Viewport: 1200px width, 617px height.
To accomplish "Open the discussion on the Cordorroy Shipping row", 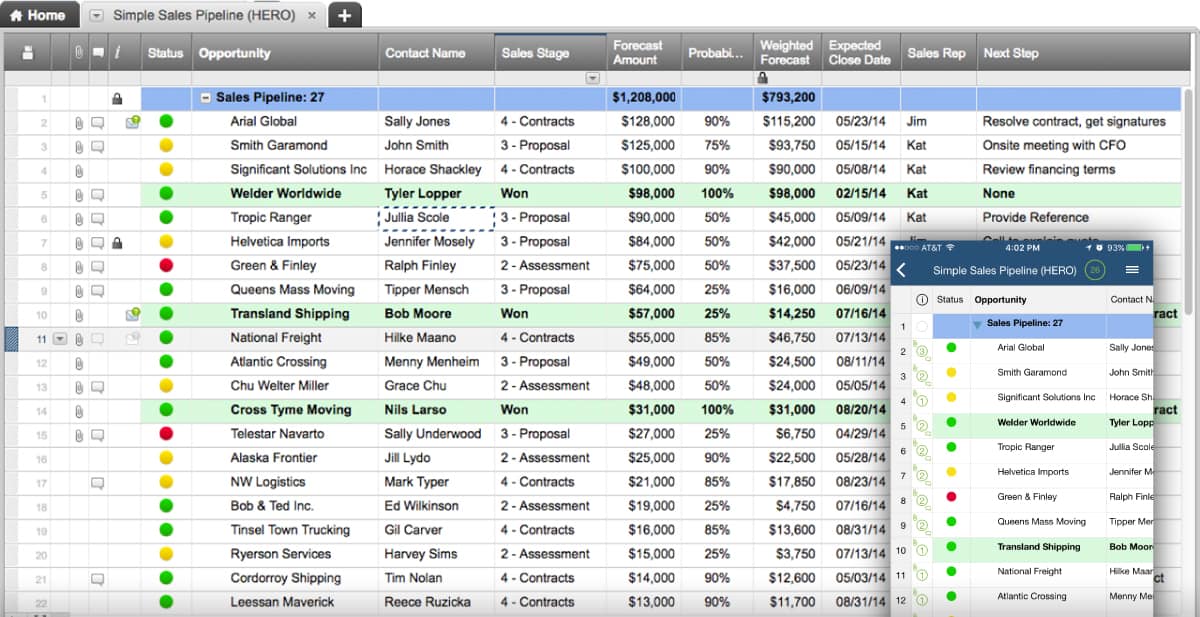I will pyautogui.click(x=98, y=578).
